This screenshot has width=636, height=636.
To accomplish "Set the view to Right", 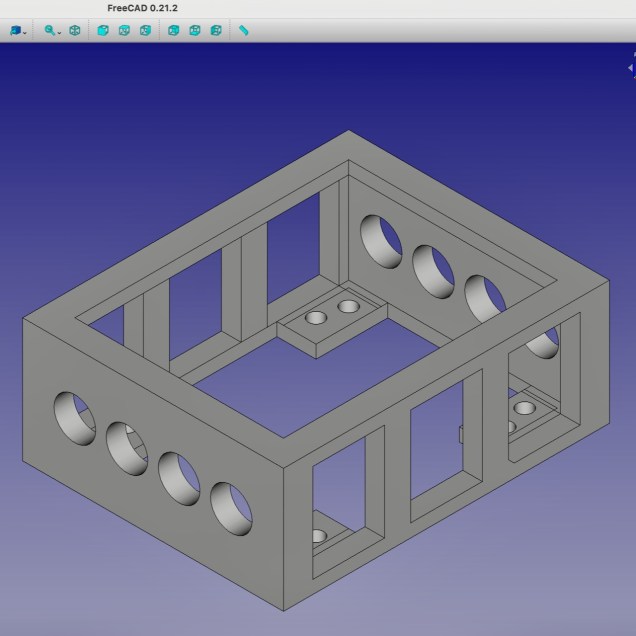I will [x=146, y=31].
